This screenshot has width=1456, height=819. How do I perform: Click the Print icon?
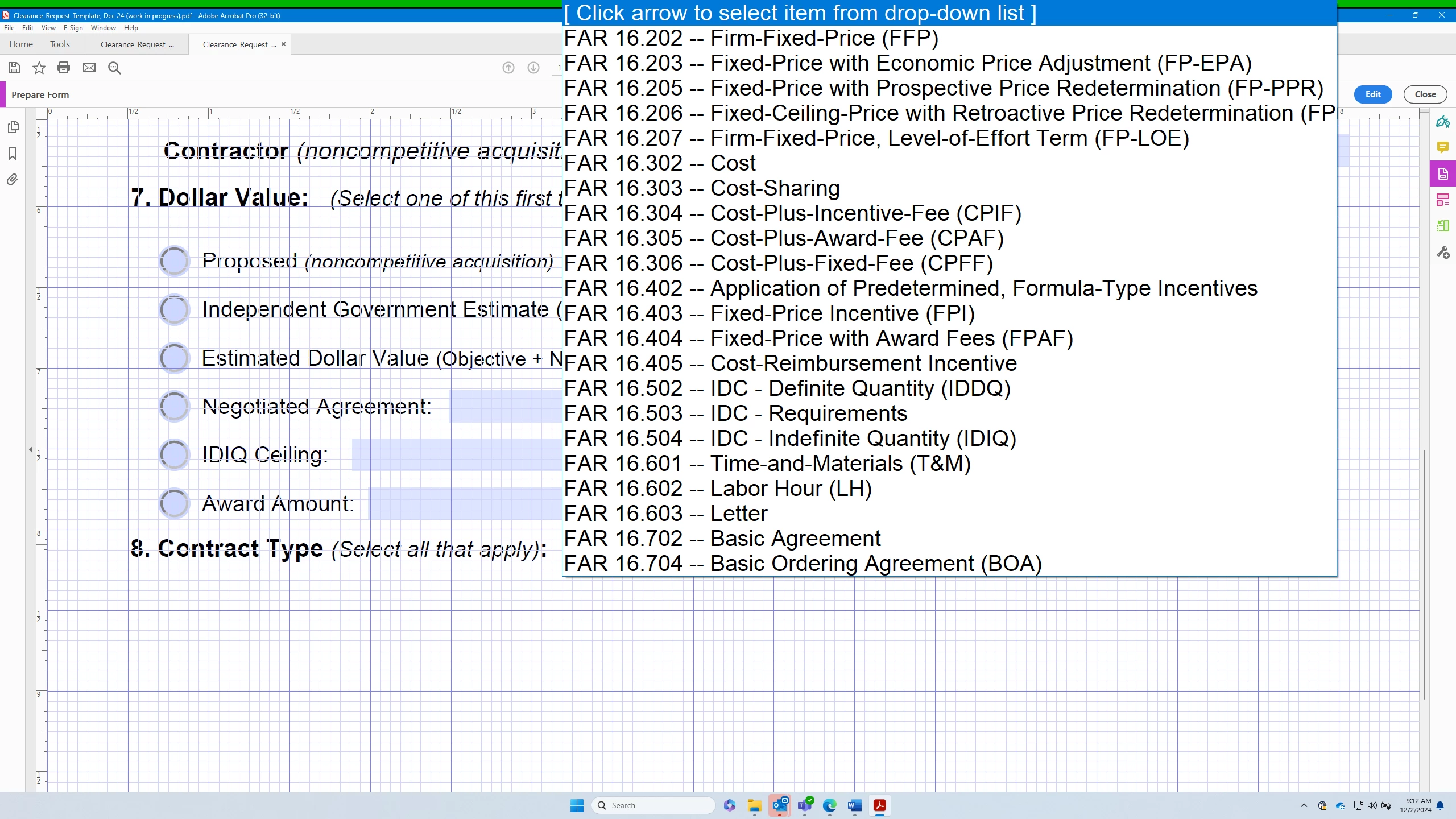pyautogui.click(x=64, y=68)
